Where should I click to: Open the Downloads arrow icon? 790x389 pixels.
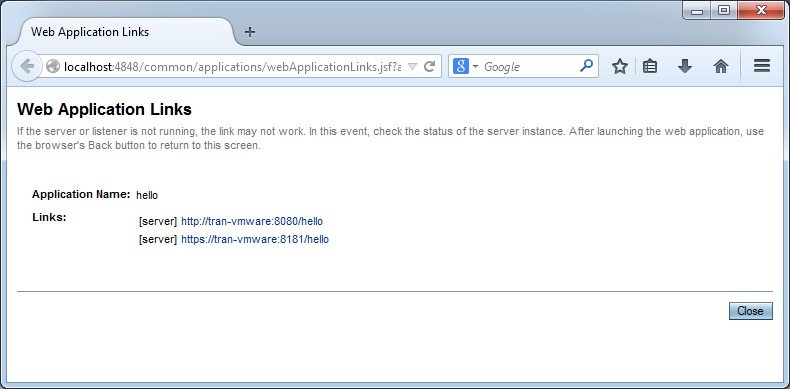click(x=685, y=66)
